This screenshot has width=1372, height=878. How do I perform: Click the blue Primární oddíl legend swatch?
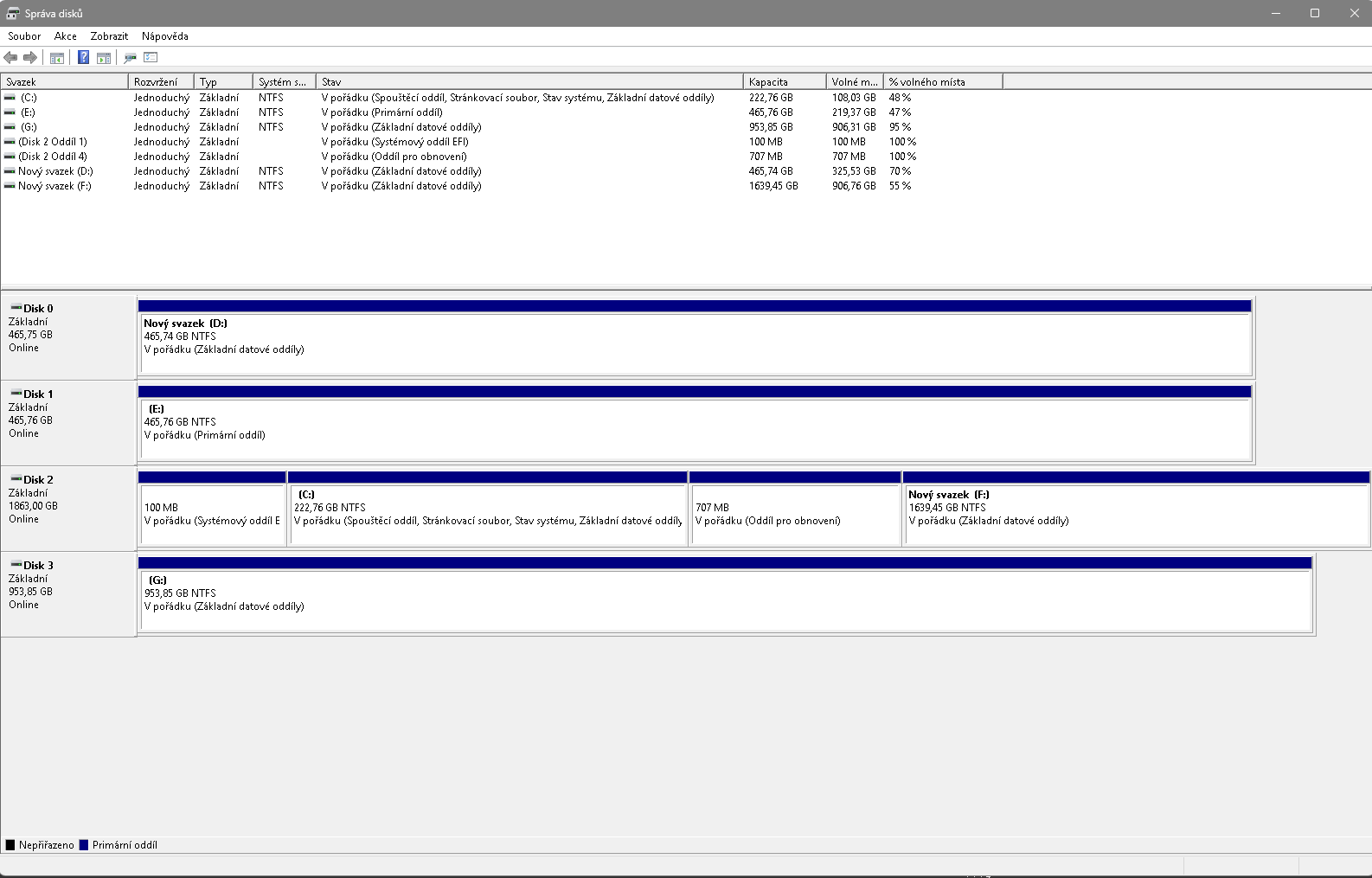(84, 845)
